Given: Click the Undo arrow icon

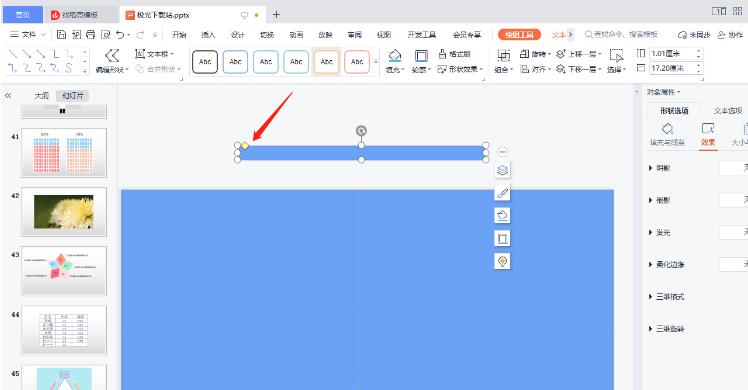Looking at the screenshot, I should pyautogui.click(x=120, y=34).
